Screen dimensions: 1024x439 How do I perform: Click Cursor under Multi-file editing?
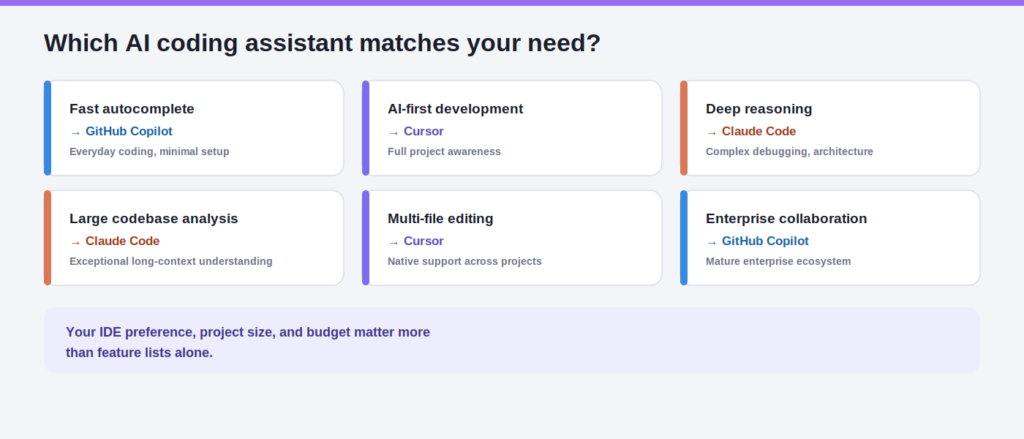coord(423,241)
